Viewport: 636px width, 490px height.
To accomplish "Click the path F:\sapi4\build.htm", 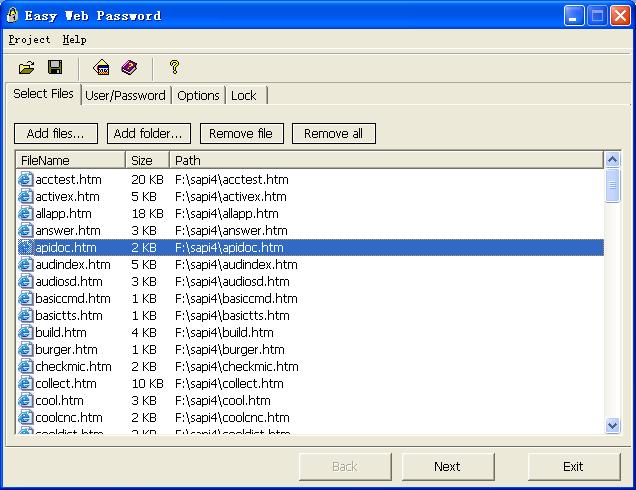I will [x=224, y=333].
